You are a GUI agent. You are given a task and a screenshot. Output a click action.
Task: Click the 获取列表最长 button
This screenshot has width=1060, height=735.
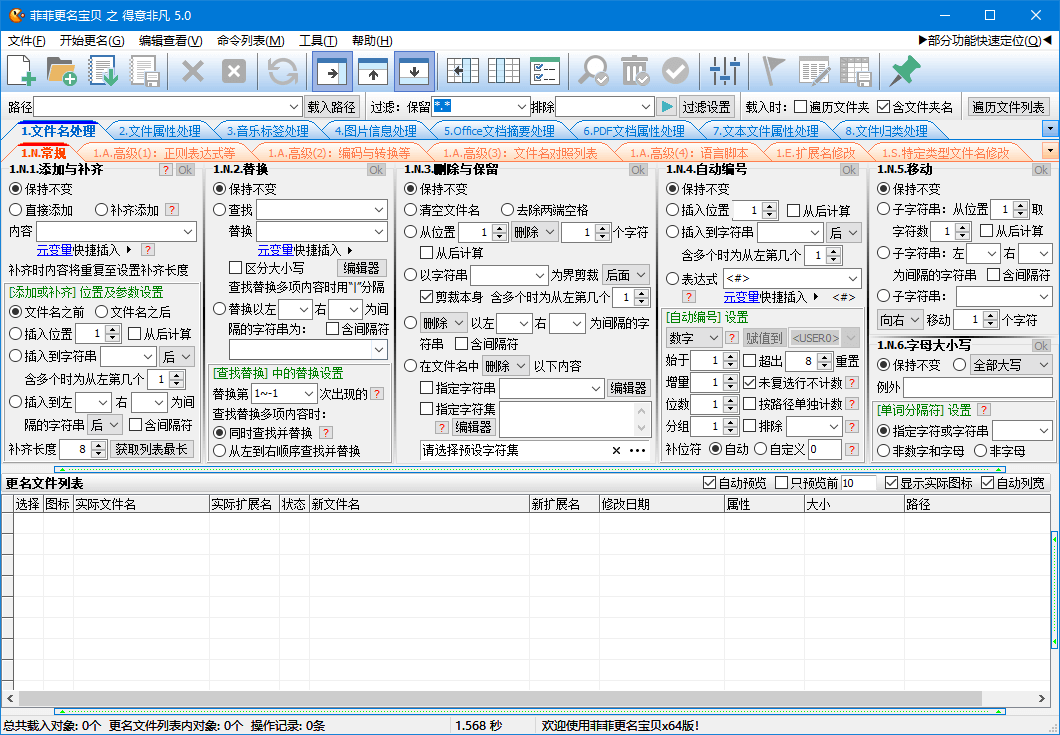click(x=151, y=449)
